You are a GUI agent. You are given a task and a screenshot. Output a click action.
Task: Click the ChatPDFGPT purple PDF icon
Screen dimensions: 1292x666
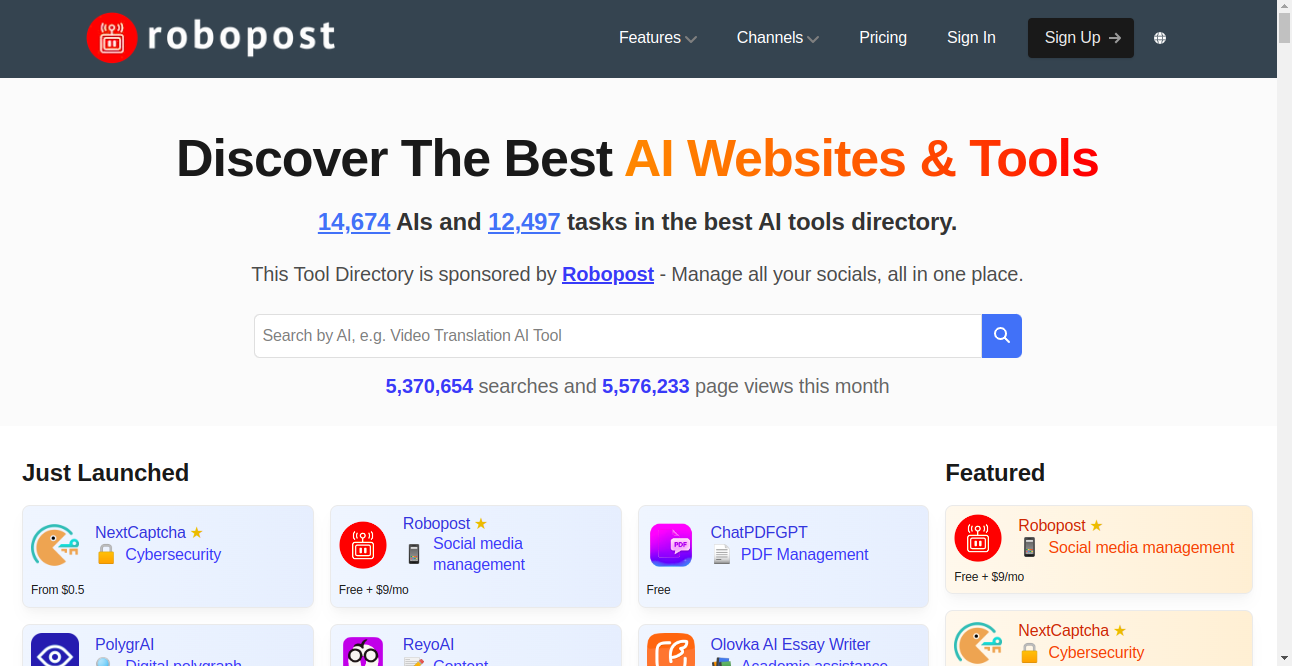click(x=671, y=546)
